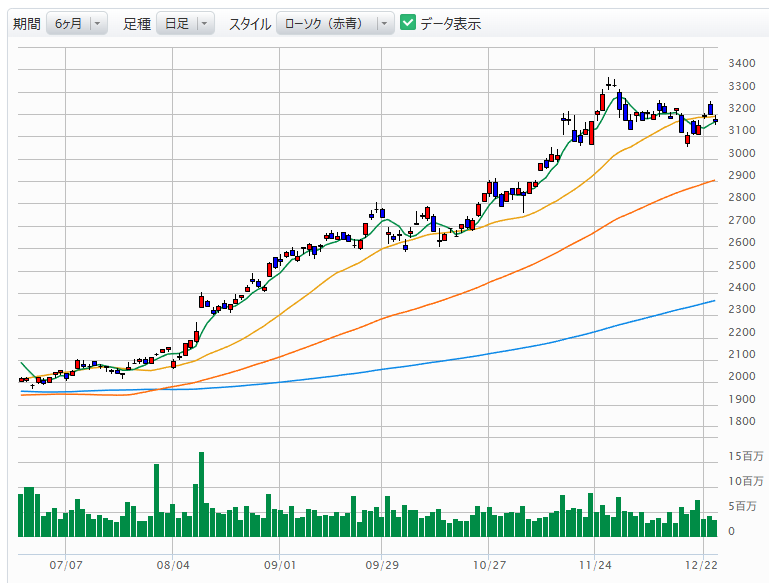Click the 期間 label
This screenshot has width=769, height=583.
(27, 23)
